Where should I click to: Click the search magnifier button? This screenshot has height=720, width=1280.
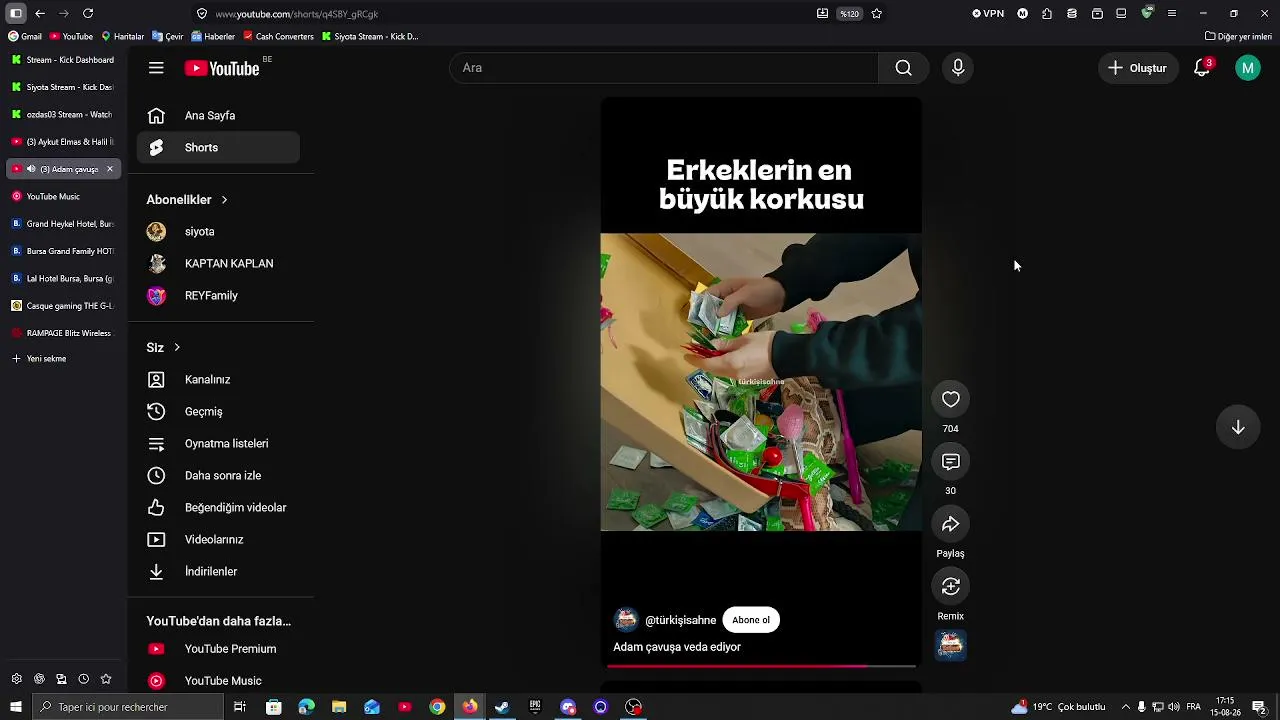tap(904, 68)
